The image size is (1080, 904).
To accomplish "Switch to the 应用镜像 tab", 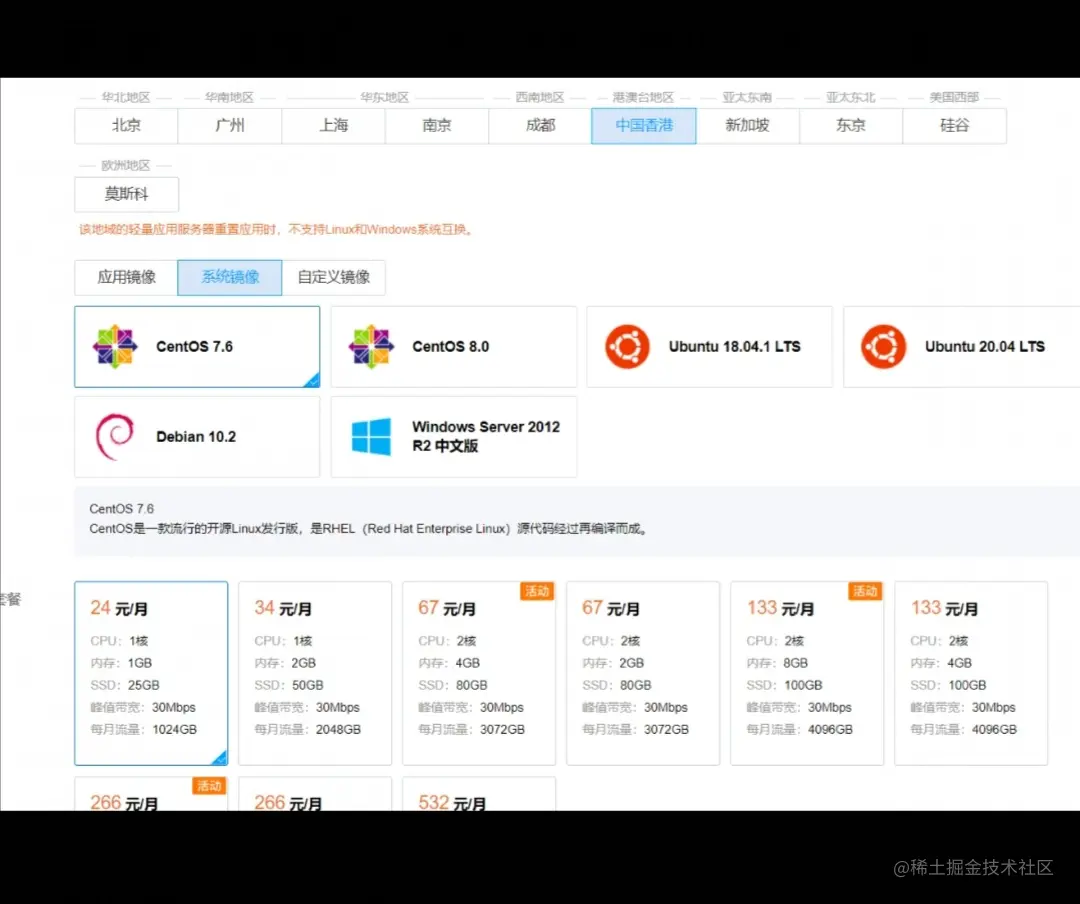I will coord(126,277).
